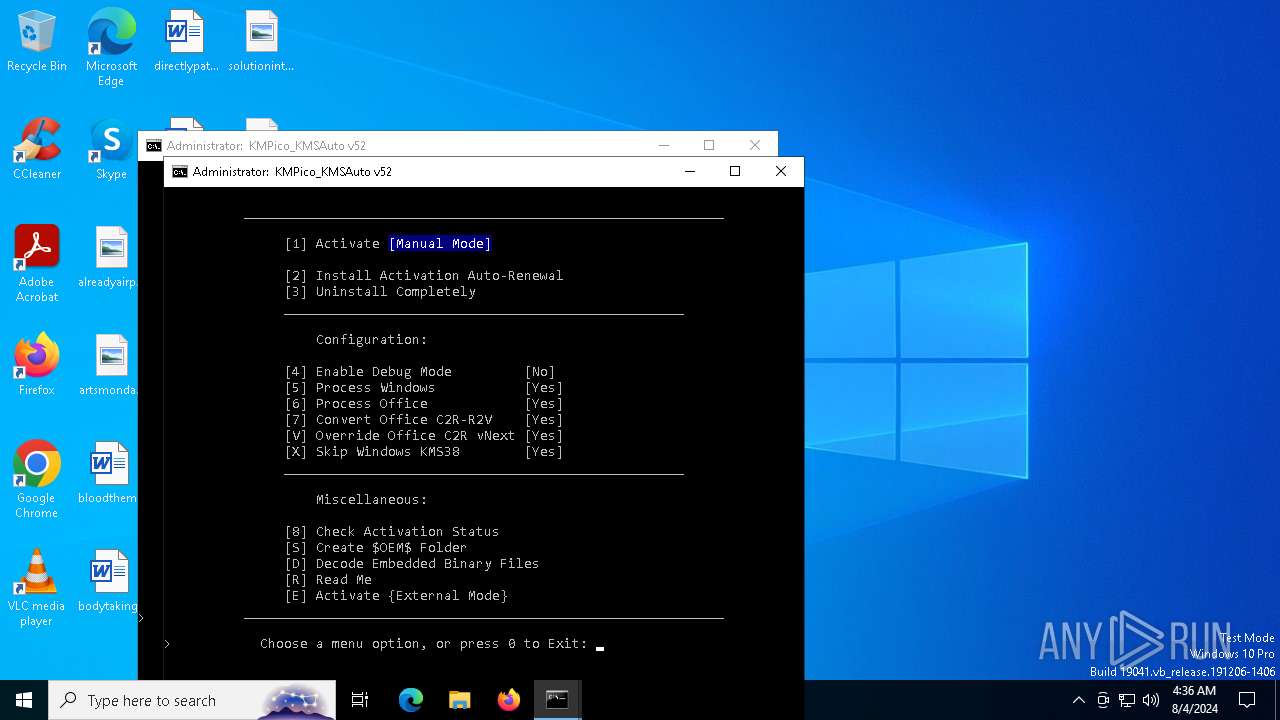The width and height of the screenshot is (1280, 720).
Task: Select the bloodthem Word document icon
Action: point(108,474)
